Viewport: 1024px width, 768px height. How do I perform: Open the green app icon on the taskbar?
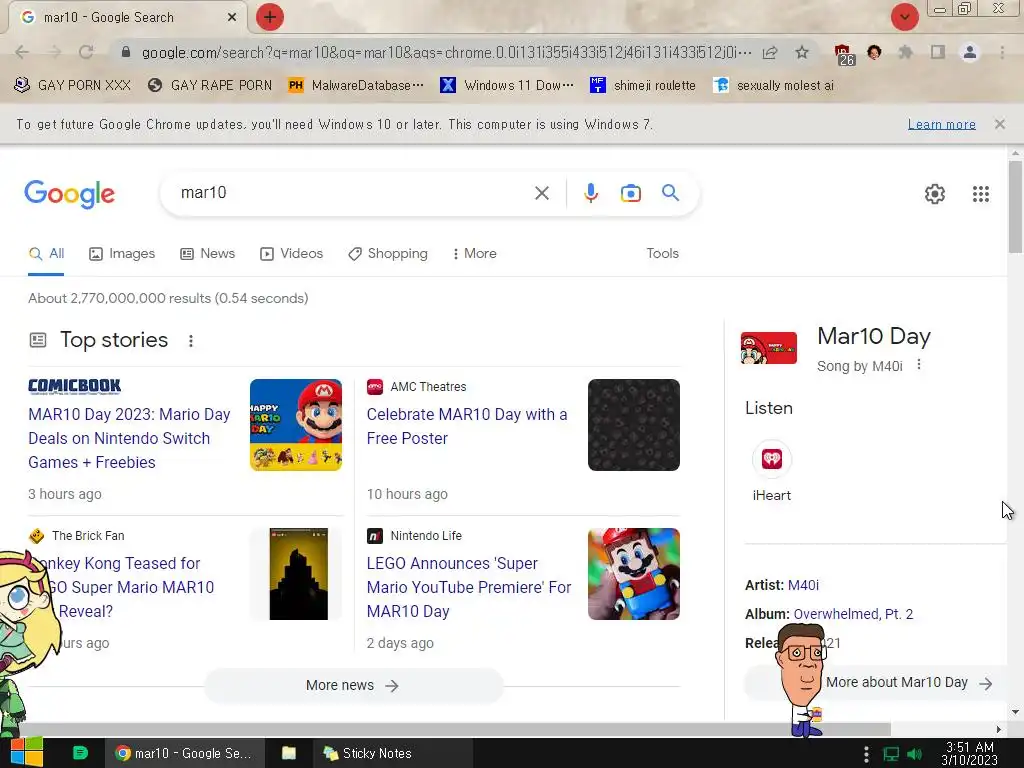(x=80, y=753)
